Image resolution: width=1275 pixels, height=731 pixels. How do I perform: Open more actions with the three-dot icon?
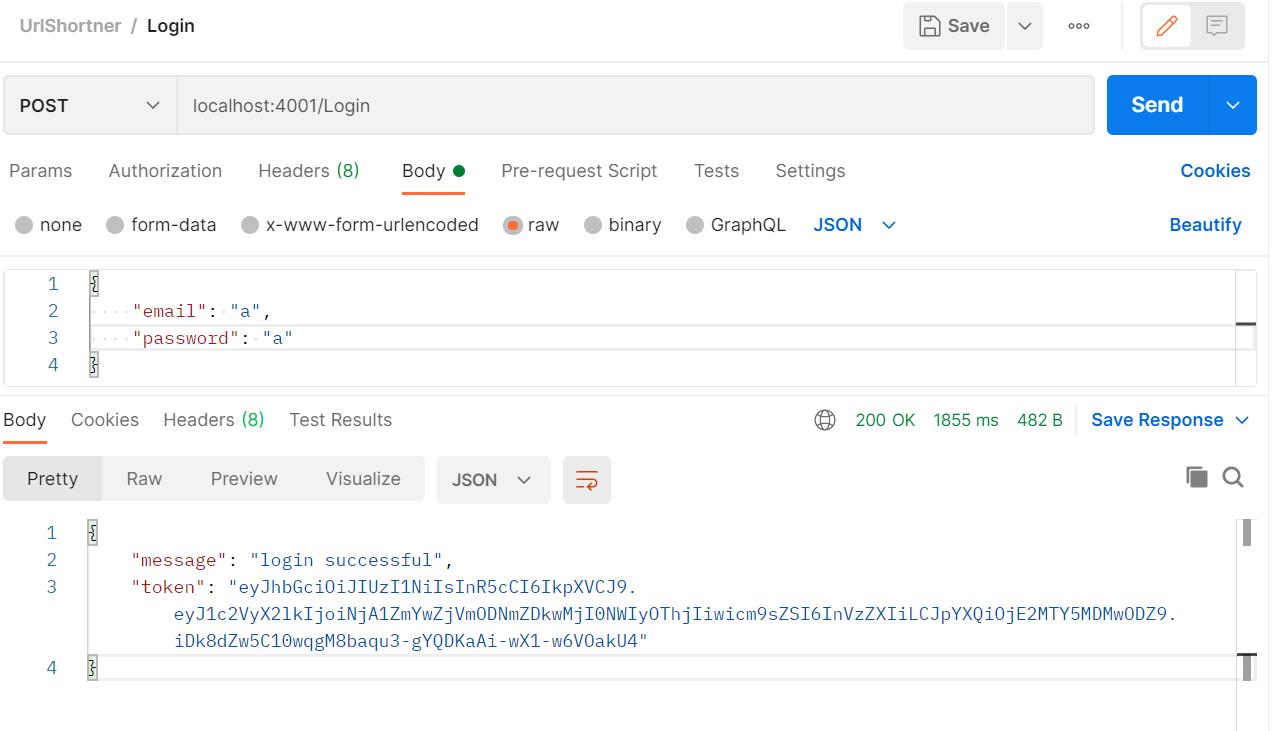(x=1078, y=25)
